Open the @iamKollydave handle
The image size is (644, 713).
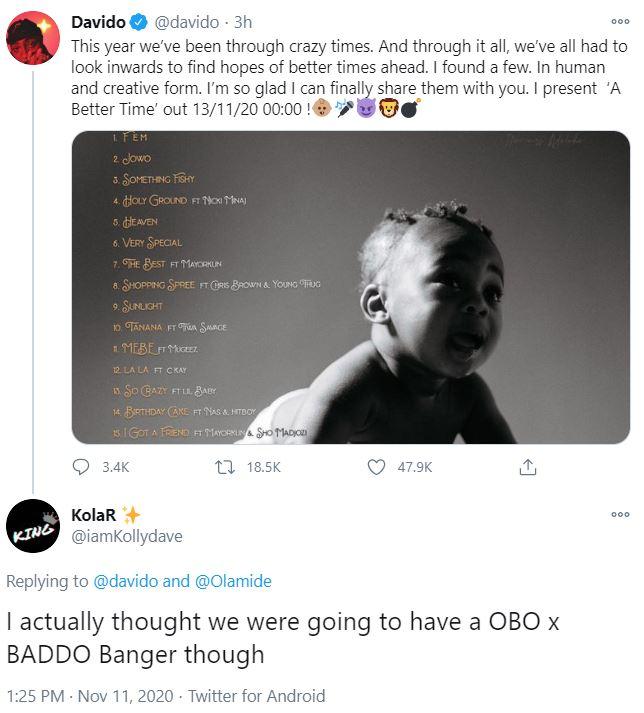click(126, 536)
